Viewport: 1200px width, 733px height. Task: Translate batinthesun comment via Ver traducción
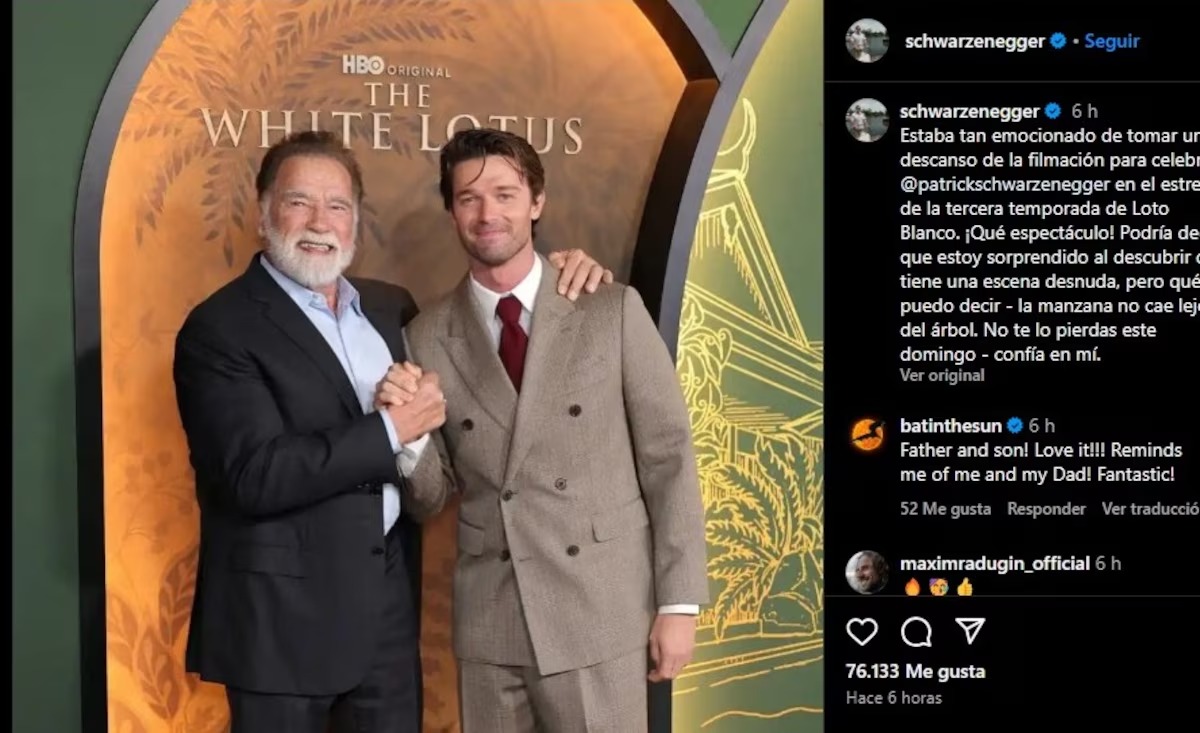pyautogui.click(x=1151, y=509)
